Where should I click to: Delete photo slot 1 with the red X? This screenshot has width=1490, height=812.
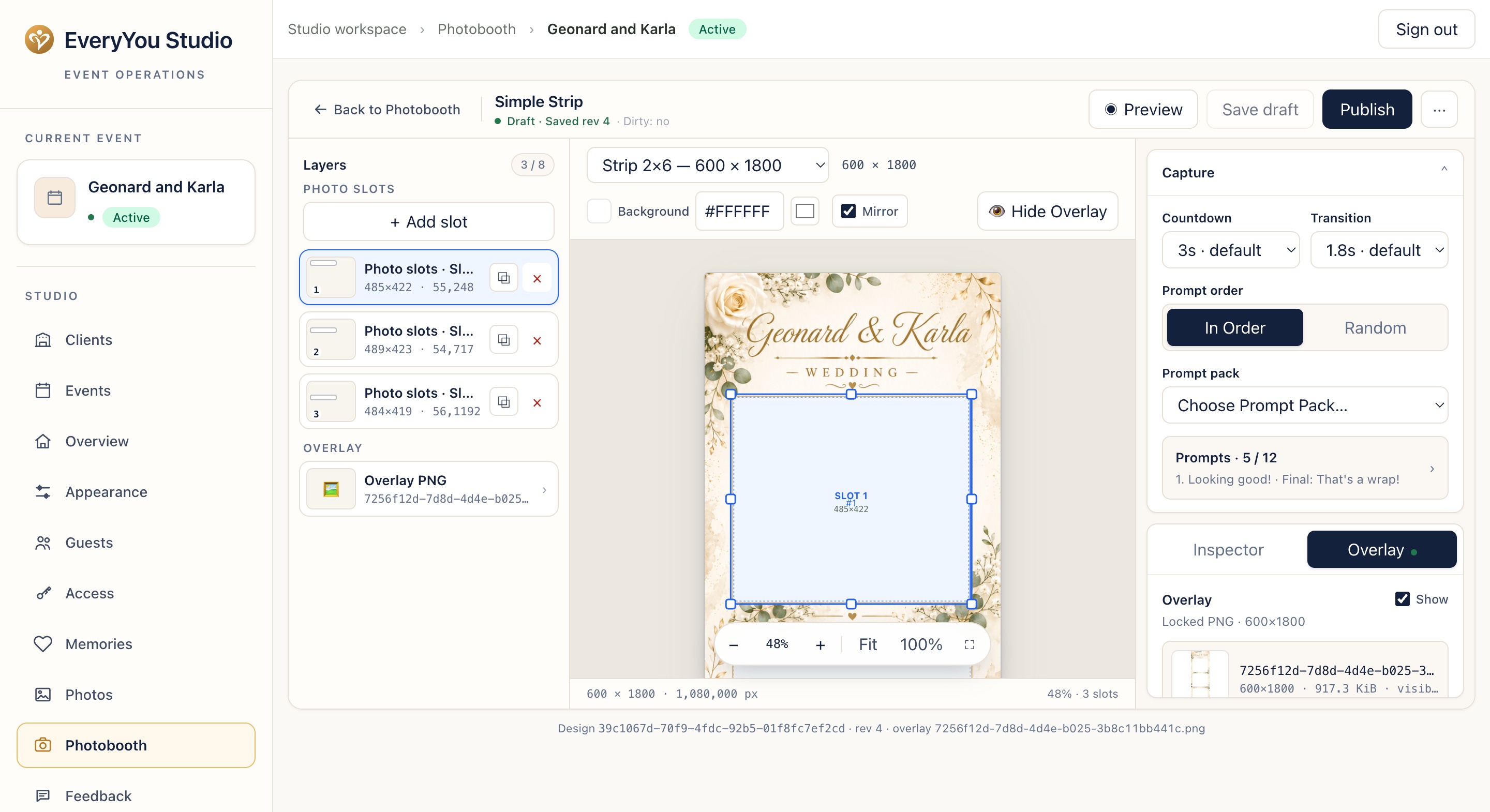pos(538,278)
